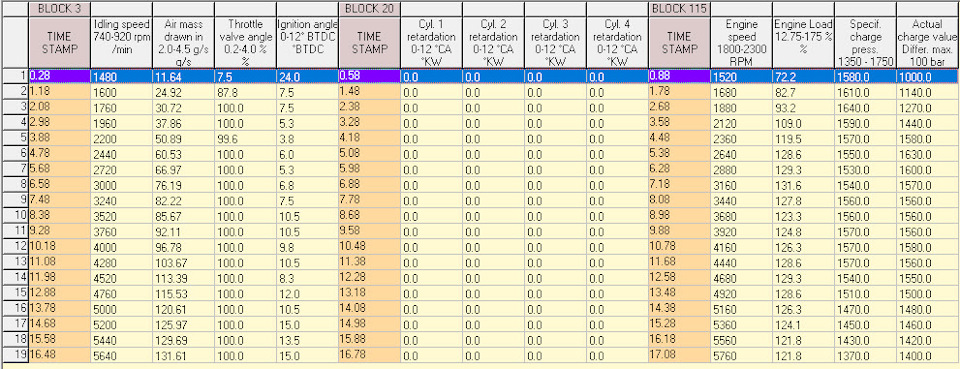Select the ignition angle cell 24.0

pyautogui.click(x=307, y=76)
